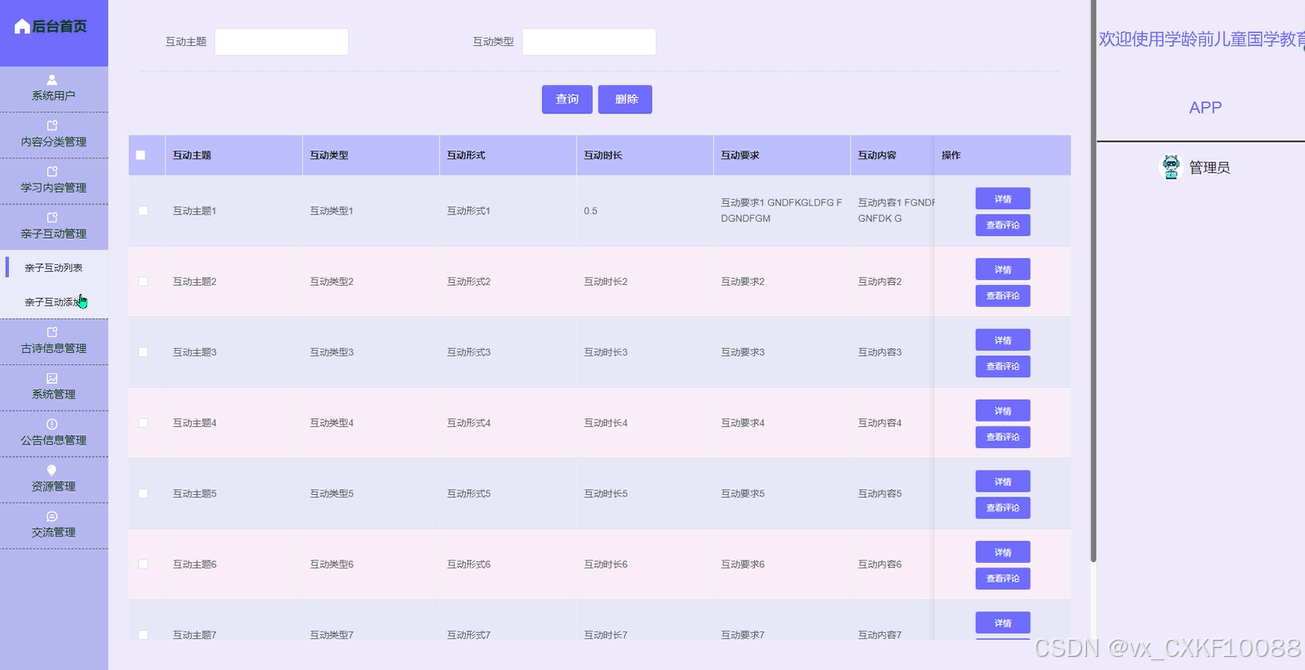The width and height of the screenshot is (1305, 670).
Task: Check the box for 互动主题5 row
Action: coord(143,493)
